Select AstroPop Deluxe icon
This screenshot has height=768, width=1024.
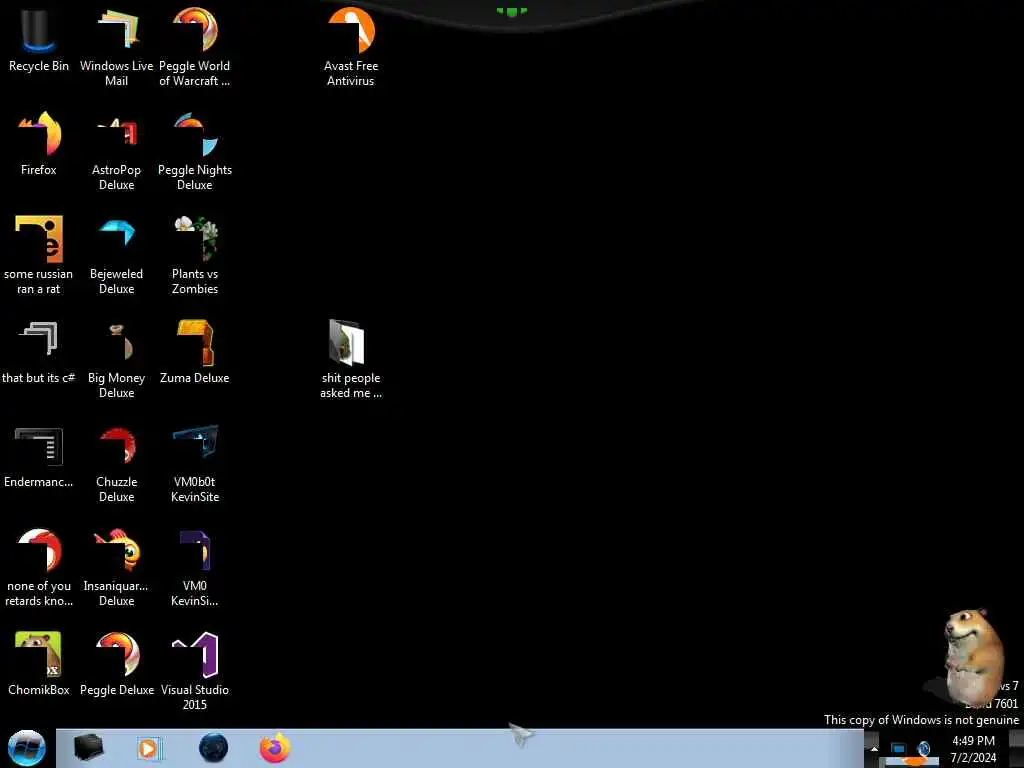[116, 151]
